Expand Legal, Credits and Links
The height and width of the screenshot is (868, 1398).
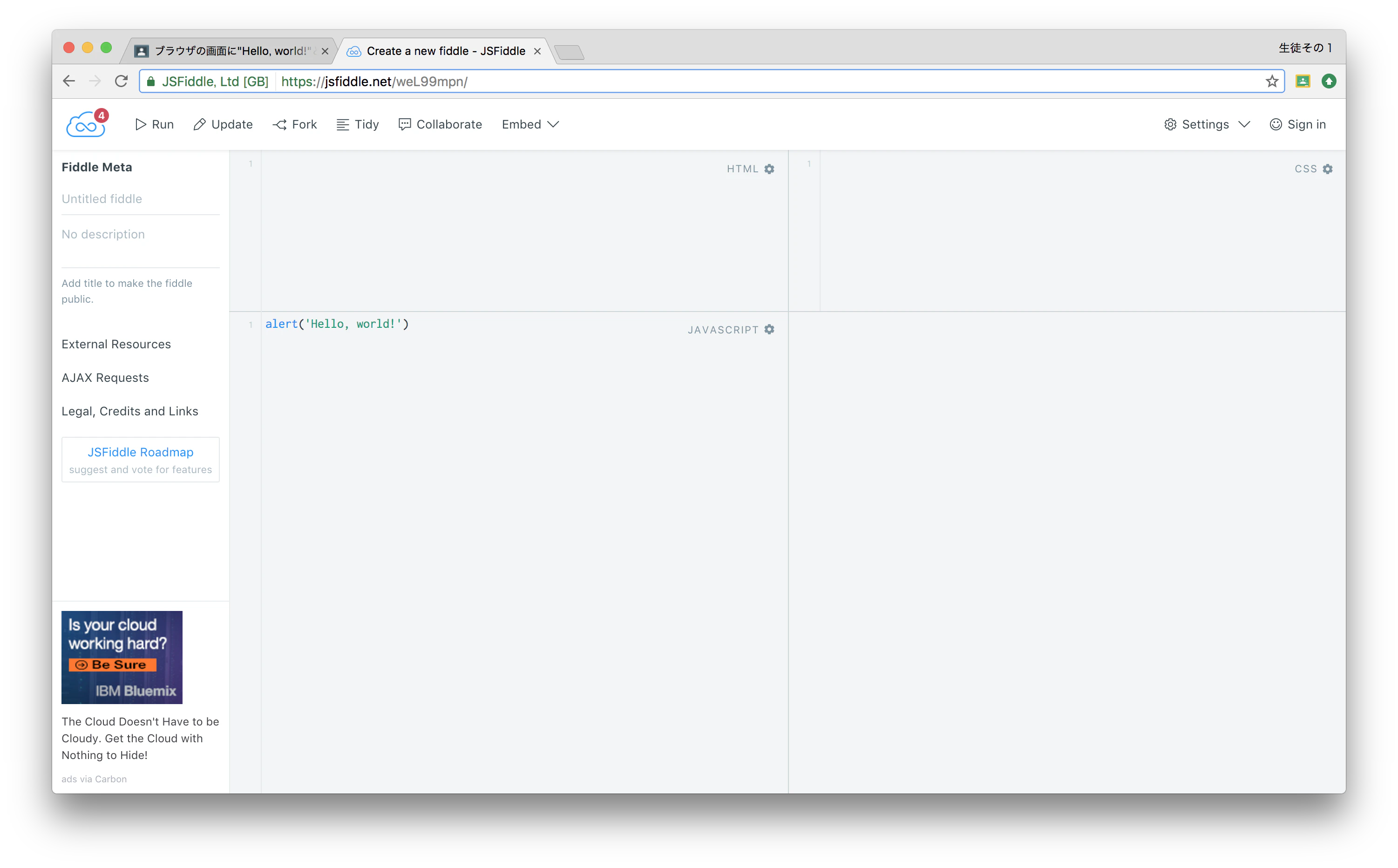[130, 411]
